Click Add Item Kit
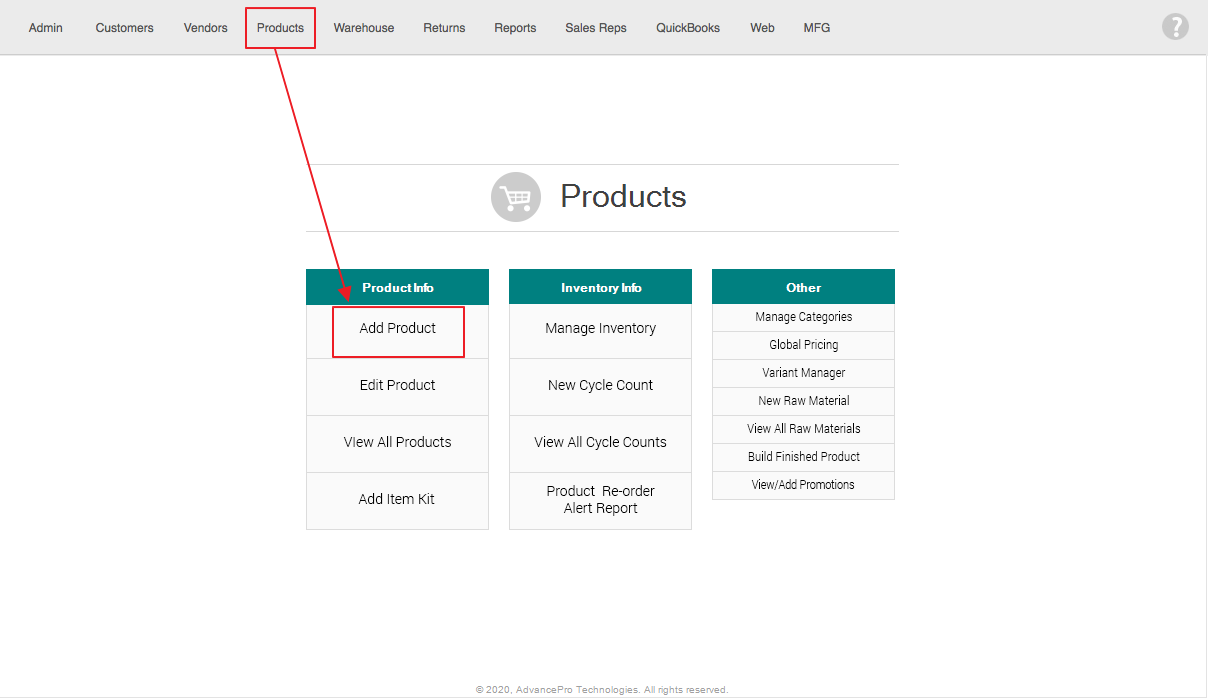Viewport: 1208px width, 699px height. point(397,500)
